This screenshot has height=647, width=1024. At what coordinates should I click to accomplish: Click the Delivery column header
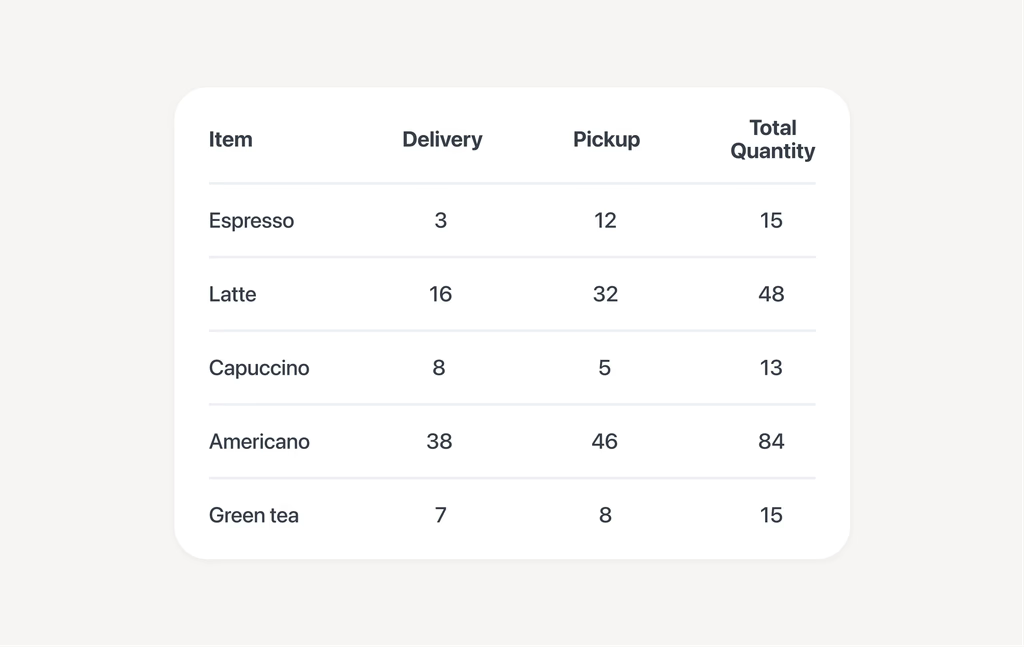(442, 139)
